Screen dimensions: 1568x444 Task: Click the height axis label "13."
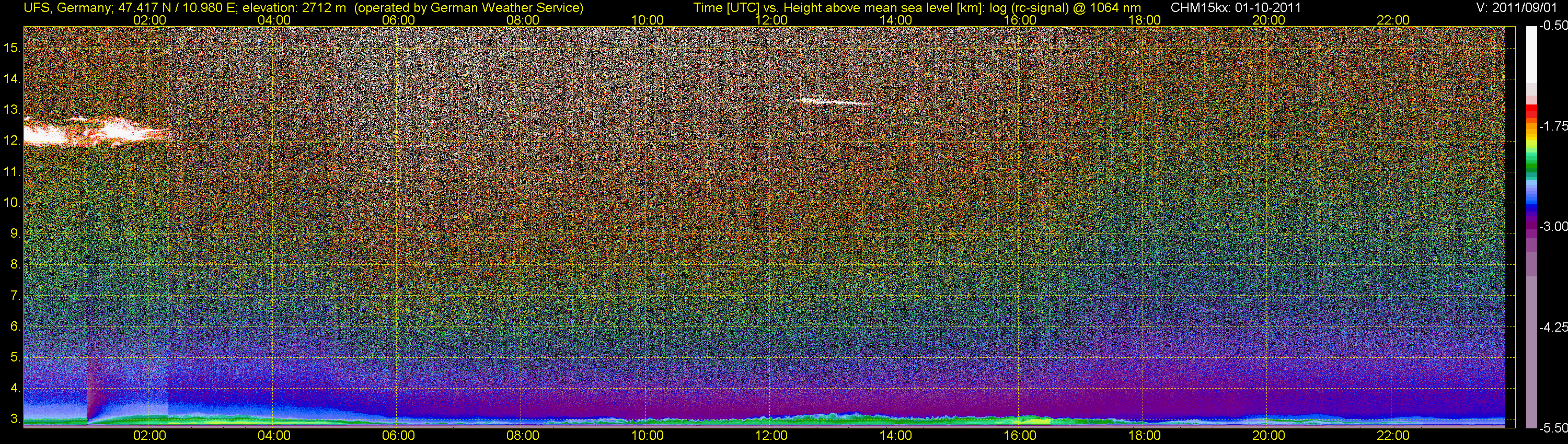[x=13, y=110]
